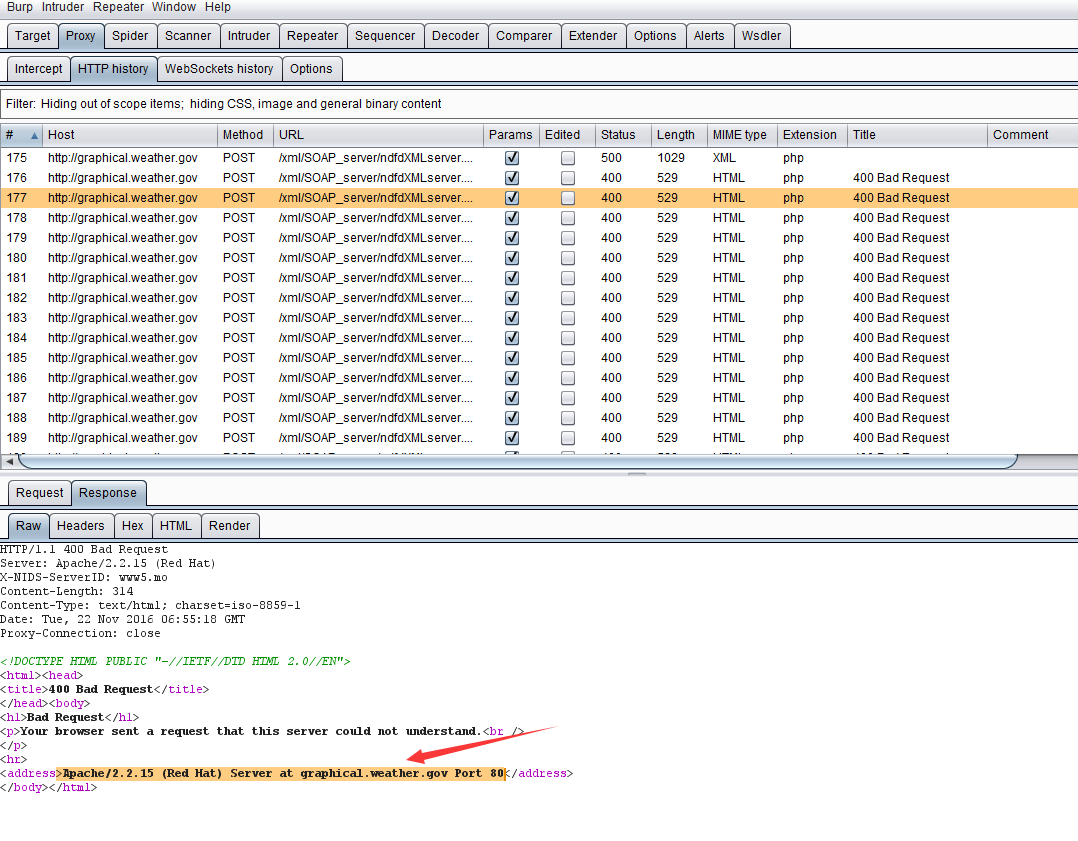Open the Decoder tool tab
This screenshot has width=1078, height=841.
(x=455, y=36)
